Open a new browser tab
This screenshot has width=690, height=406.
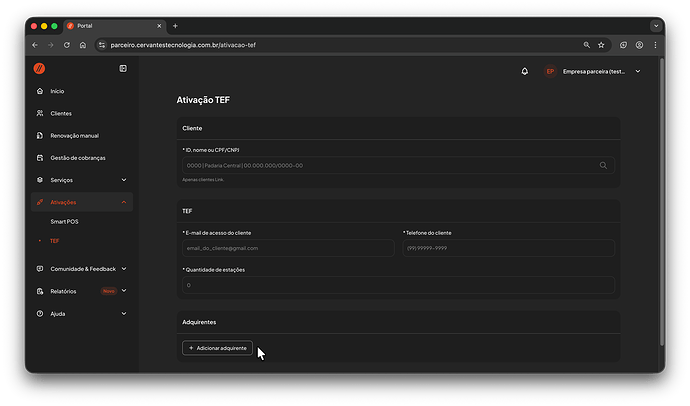[x=175, y=26]
